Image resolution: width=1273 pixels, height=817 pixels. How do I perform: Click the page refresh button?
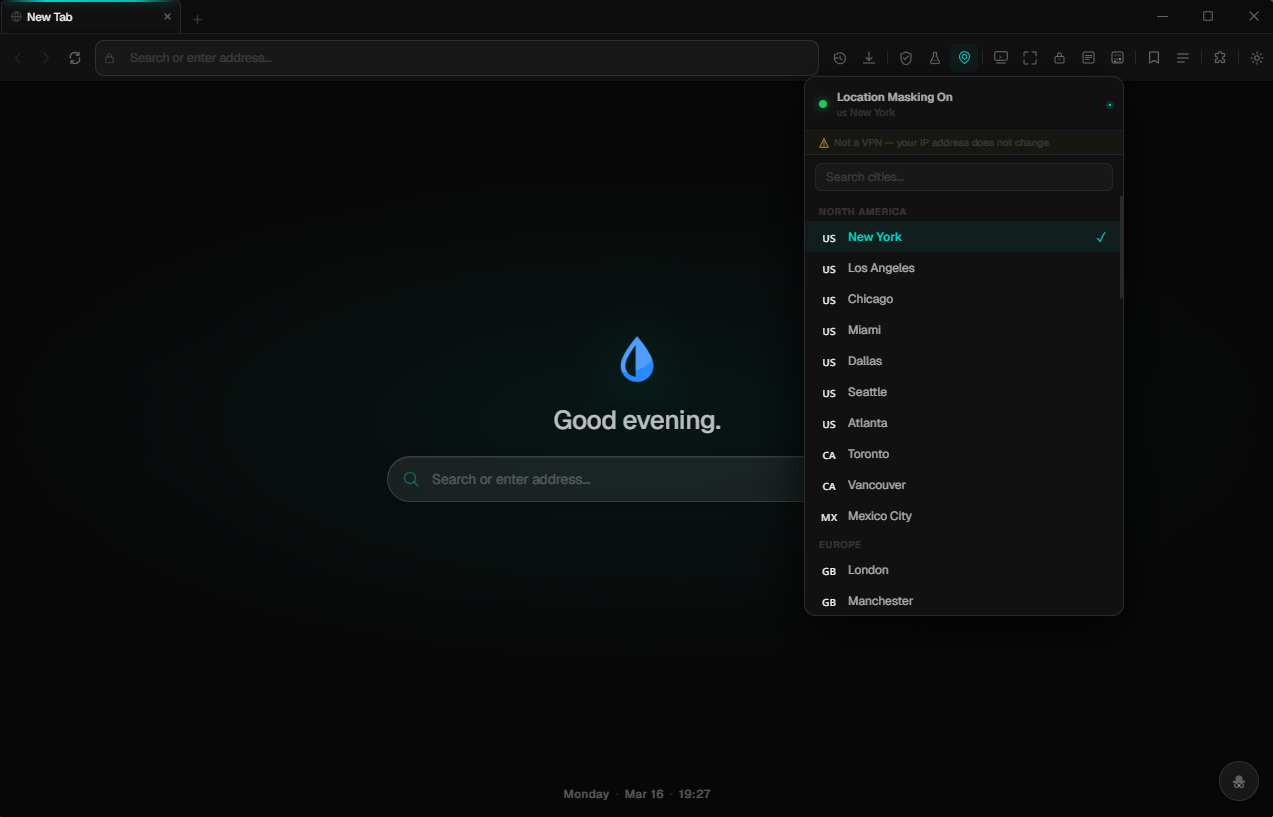click(x=75, y=57)
